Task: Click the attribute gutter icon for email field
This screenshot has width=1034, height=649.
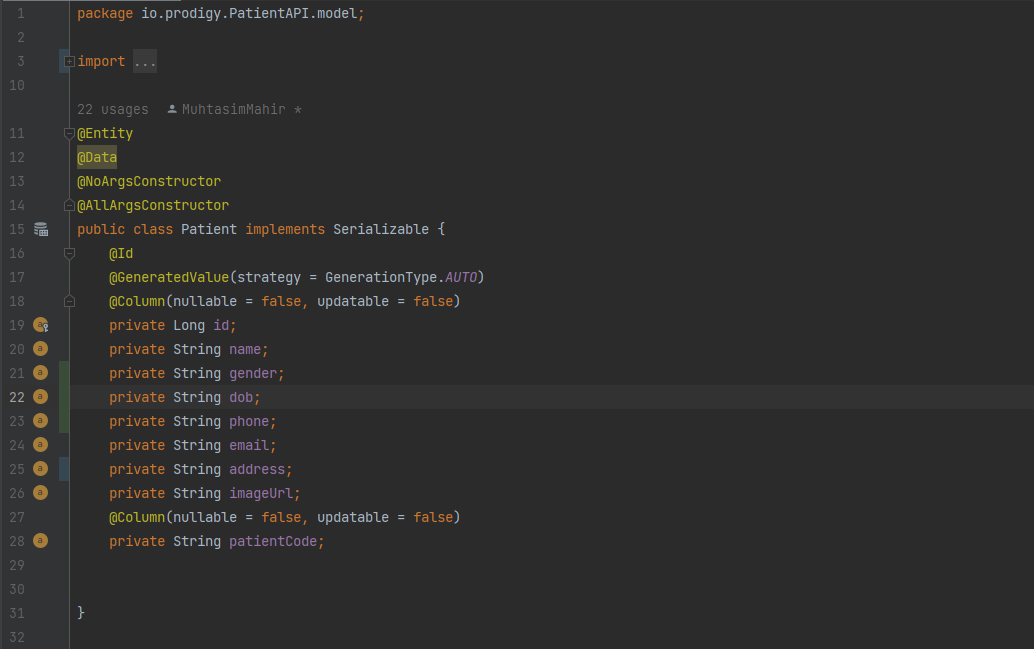Action: coord(40,445)
